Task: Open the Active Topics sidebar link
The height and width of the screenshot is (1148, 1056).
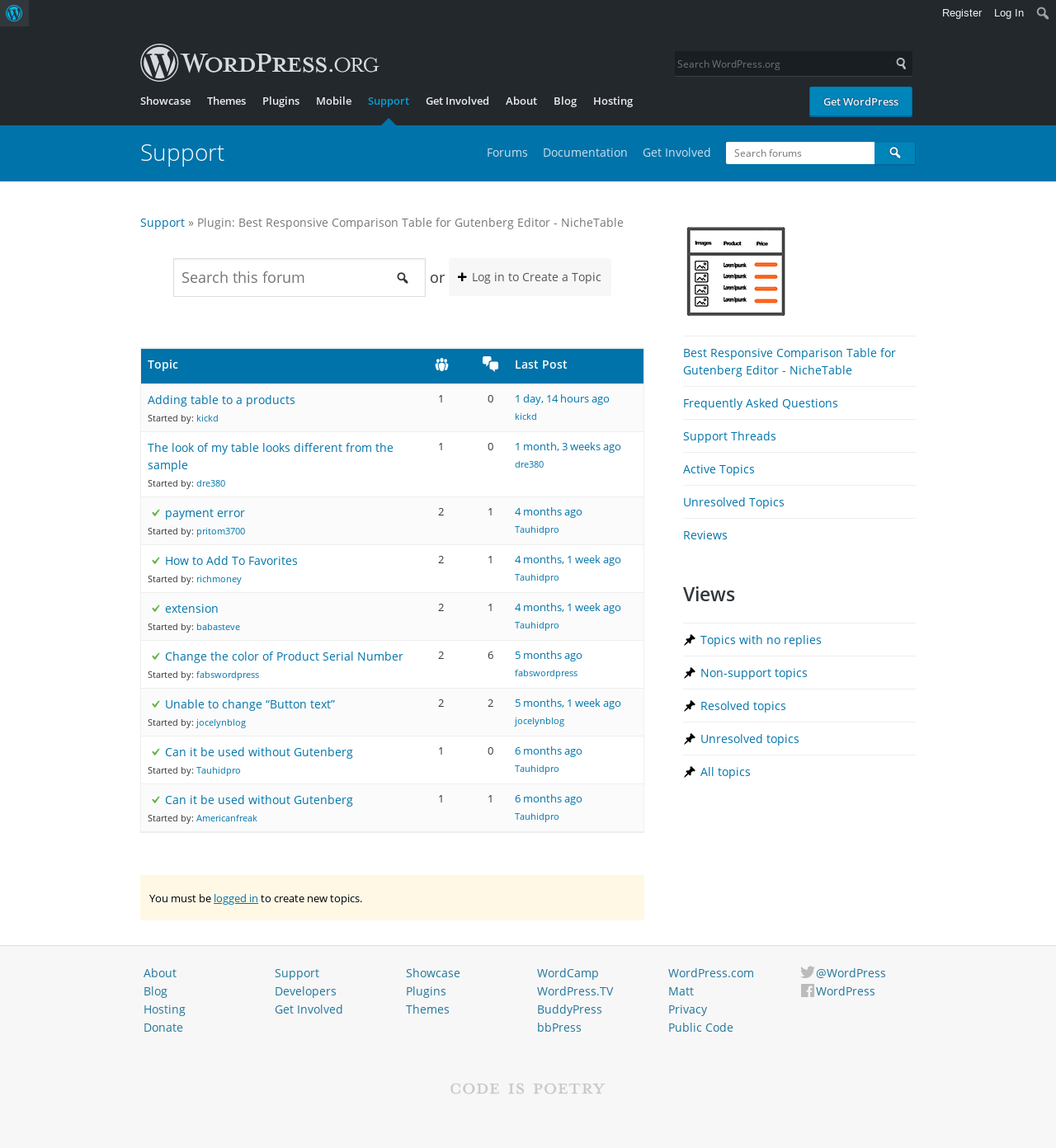Action: click(x=719, y=469)
